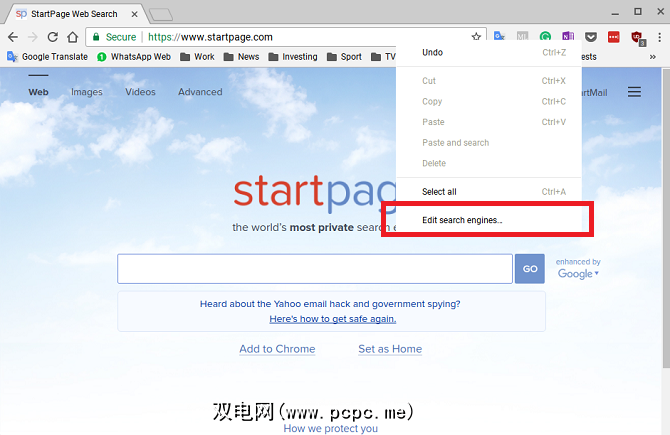Open the TV bookmarks folder

click(x=383, y=57)
